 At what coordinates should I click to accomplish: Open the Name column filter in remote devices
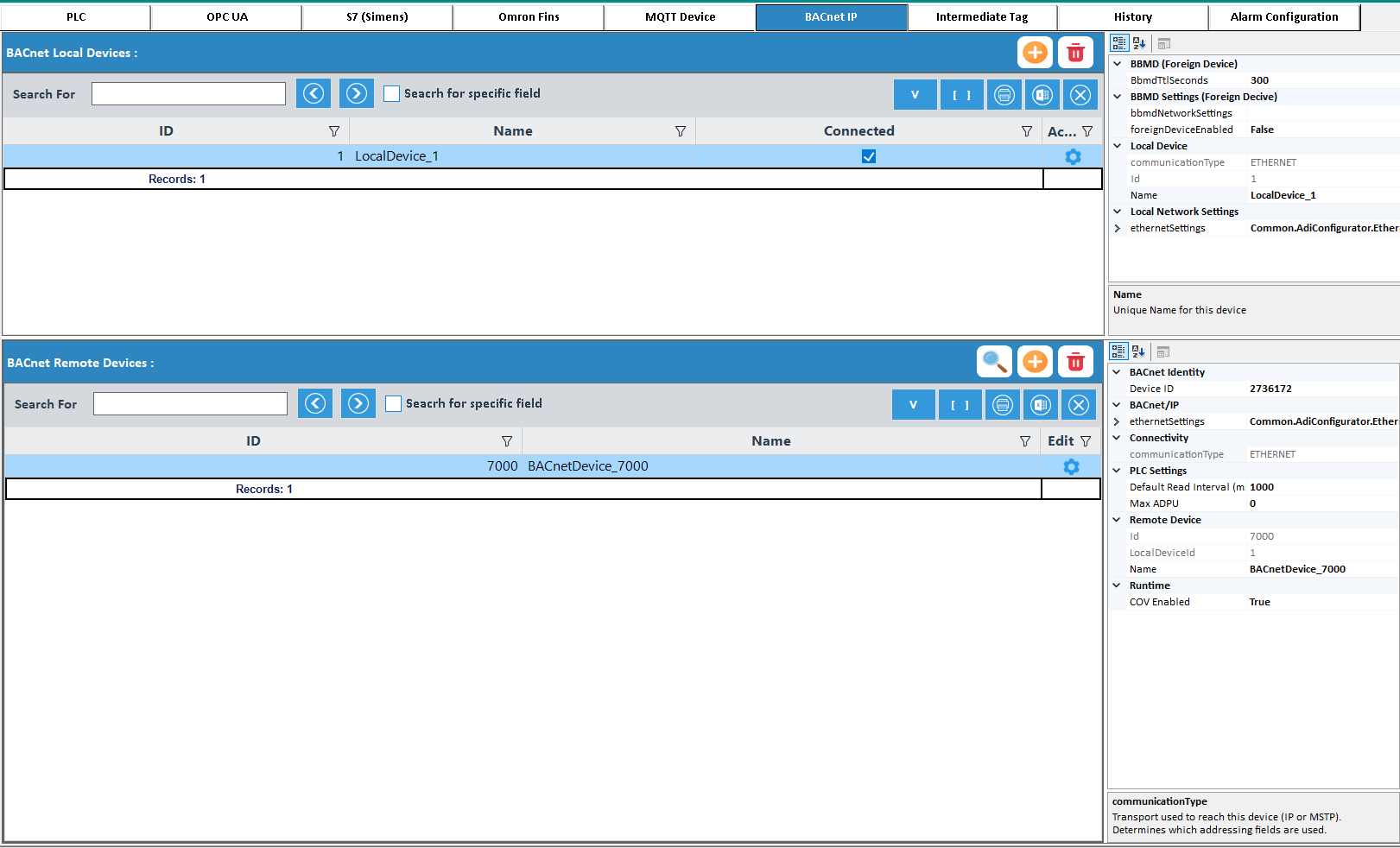(x=1024, y=441)
